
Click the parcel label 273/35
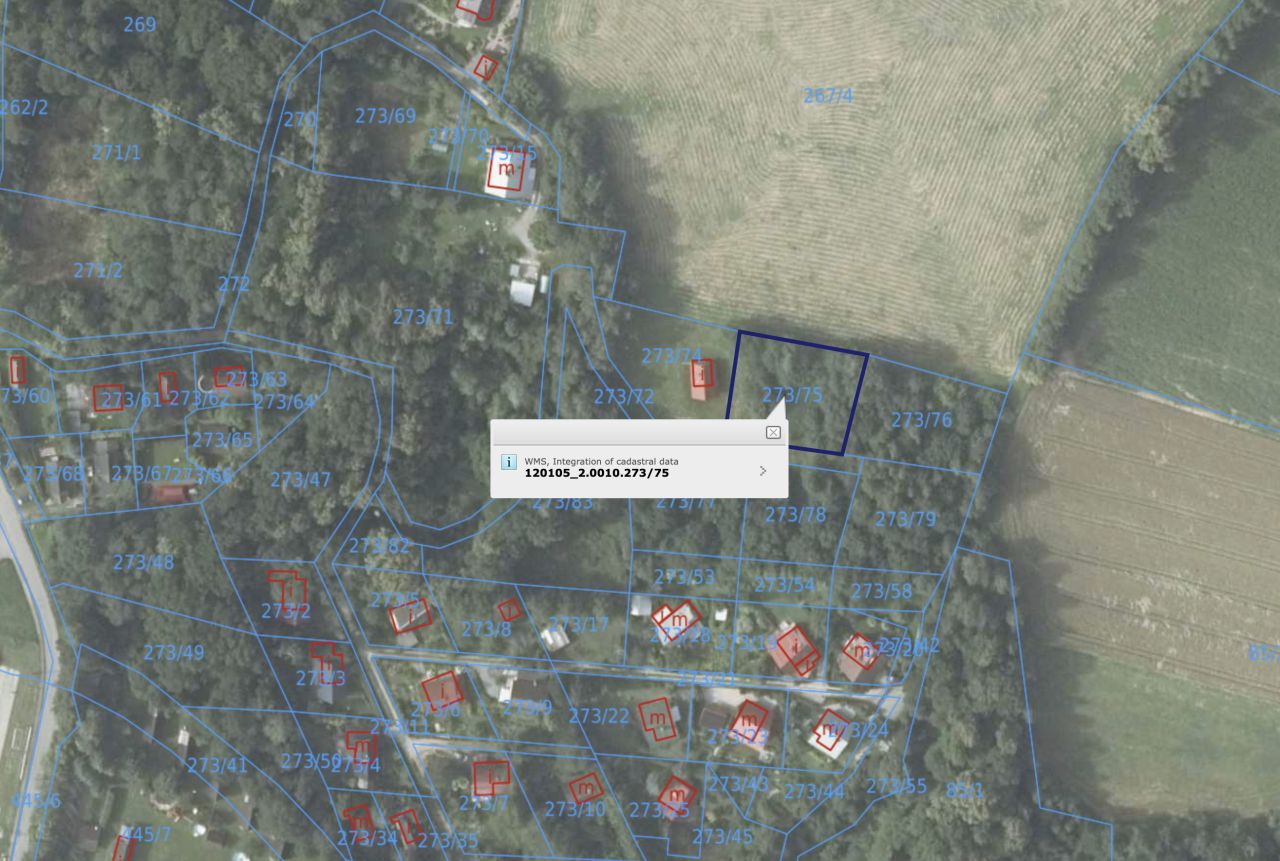(x=448, y=840)
